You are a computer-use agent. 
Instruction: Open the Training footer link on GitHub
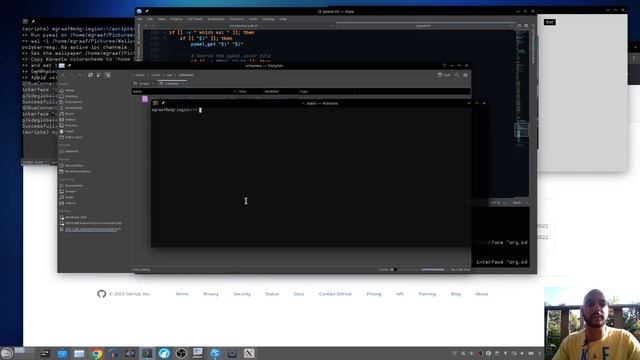427,294
